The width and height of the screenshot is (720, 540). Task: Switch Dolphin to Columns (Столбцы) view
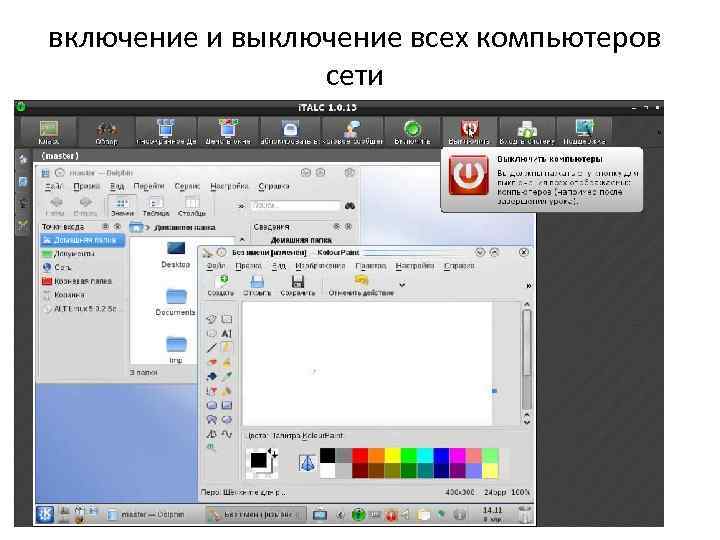(191, 206)
